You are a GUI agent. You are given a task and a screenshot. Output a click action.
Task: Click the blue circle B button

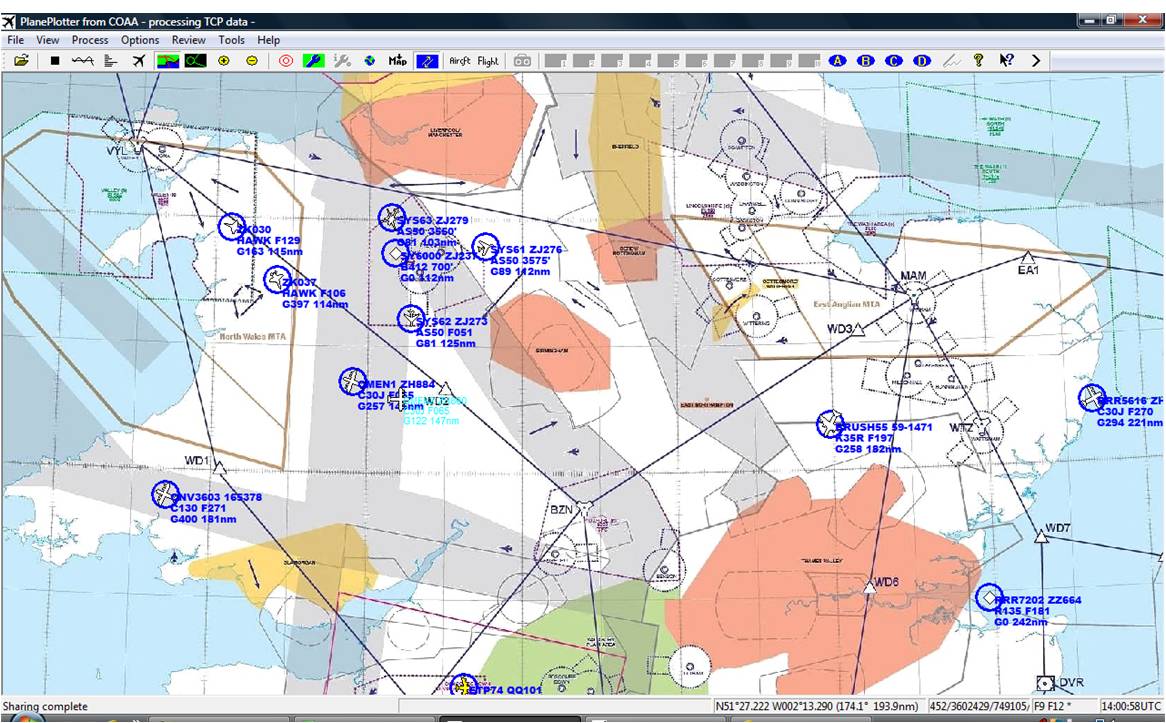coord(866,61)
